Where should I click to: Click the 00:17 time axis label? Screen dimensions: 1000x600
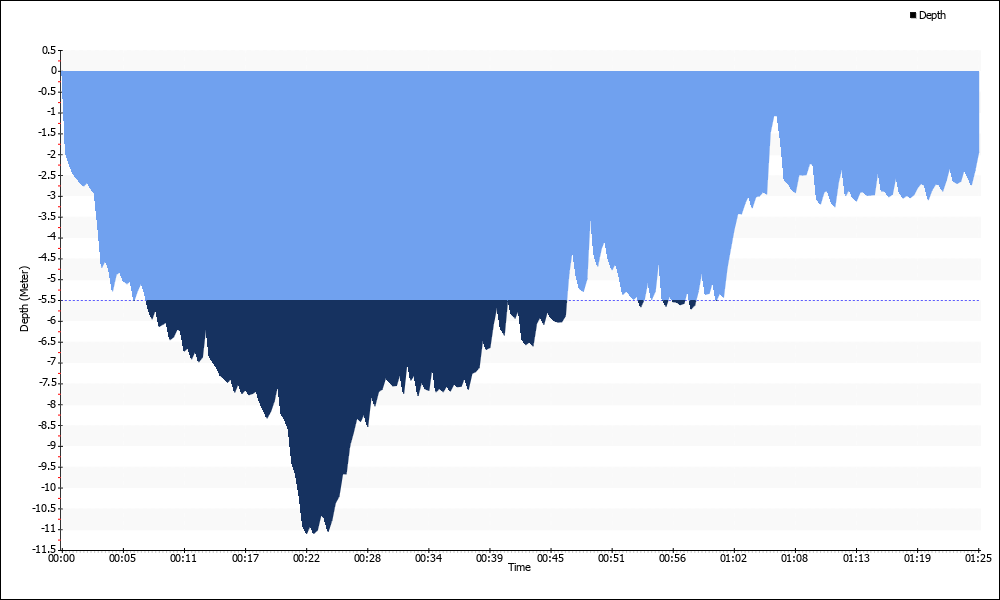(x=245, y=559)
